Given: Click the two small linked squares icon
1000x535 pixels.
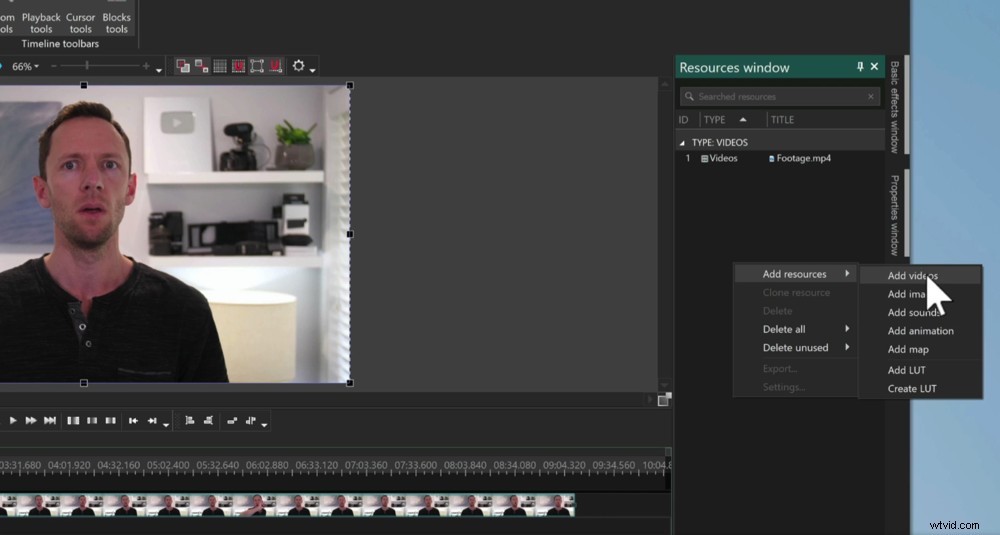Looking at the screenshot, I should [x=202, y=66].
